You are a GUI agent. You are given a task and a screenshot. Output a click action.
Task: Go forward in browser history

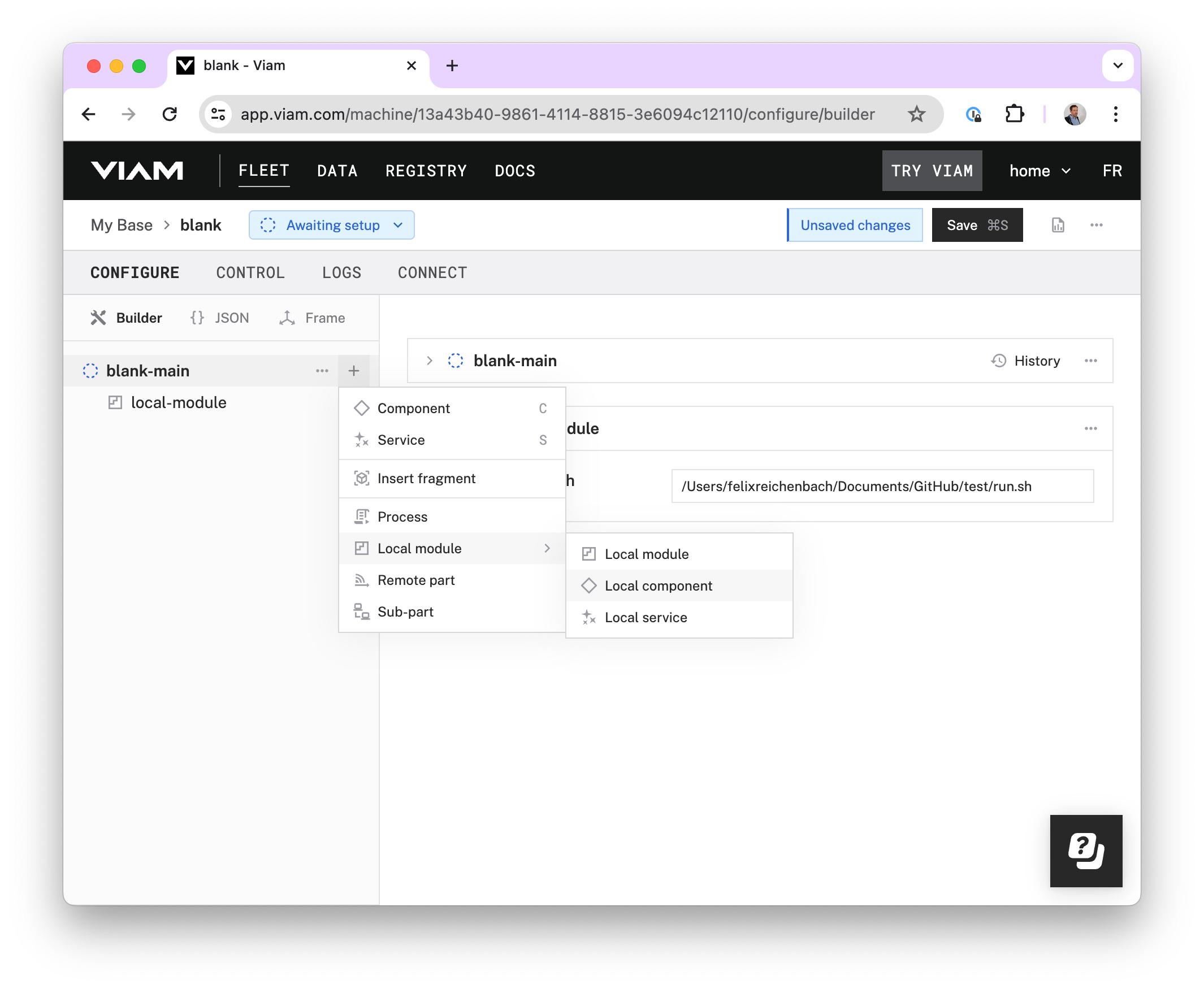click(129, 114)
